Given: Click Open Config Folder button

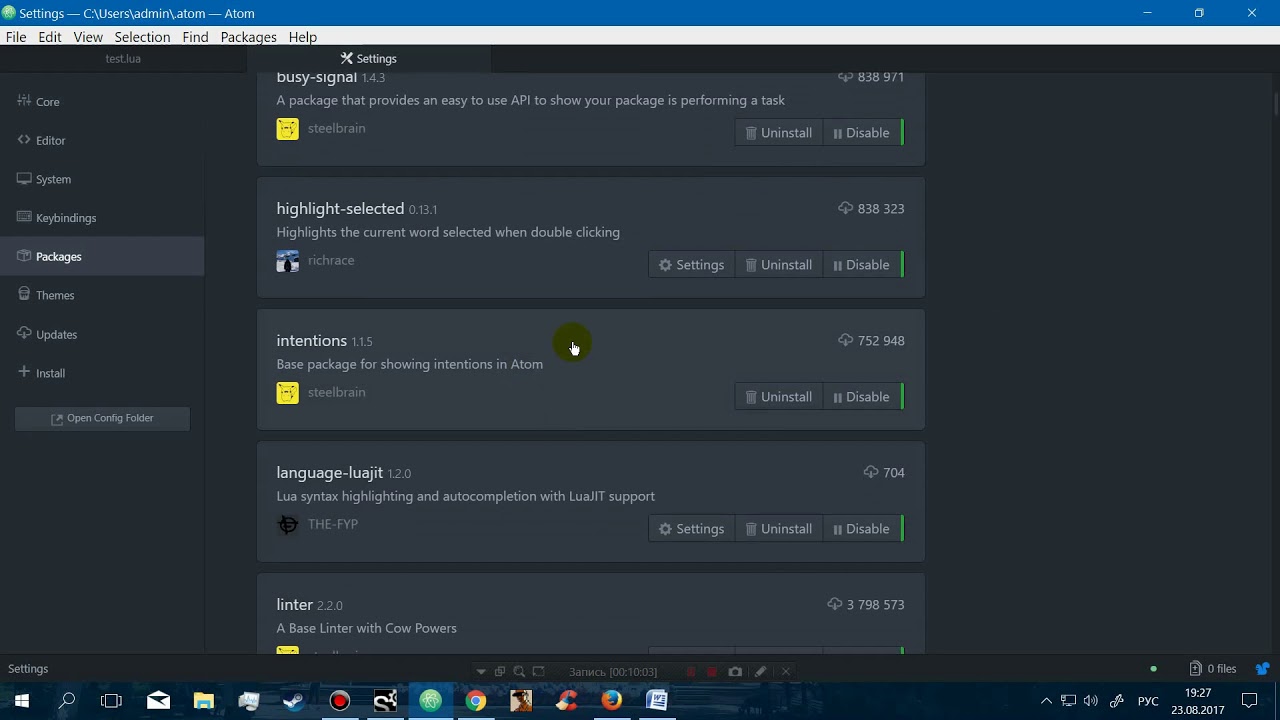Looking at the screenshot, I should (x=102, y=418).
